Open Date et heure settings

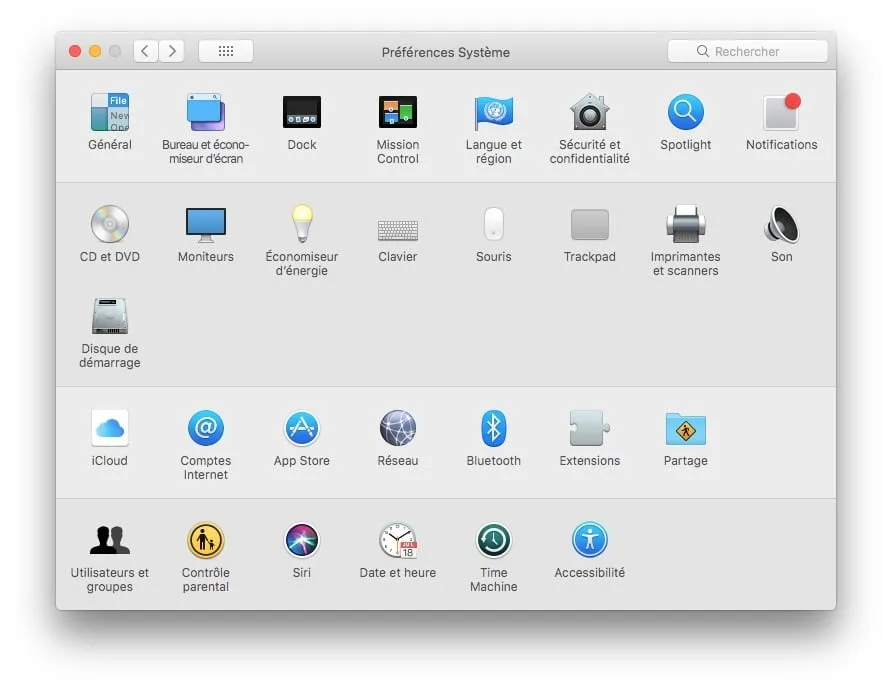(x=398, y=540)
